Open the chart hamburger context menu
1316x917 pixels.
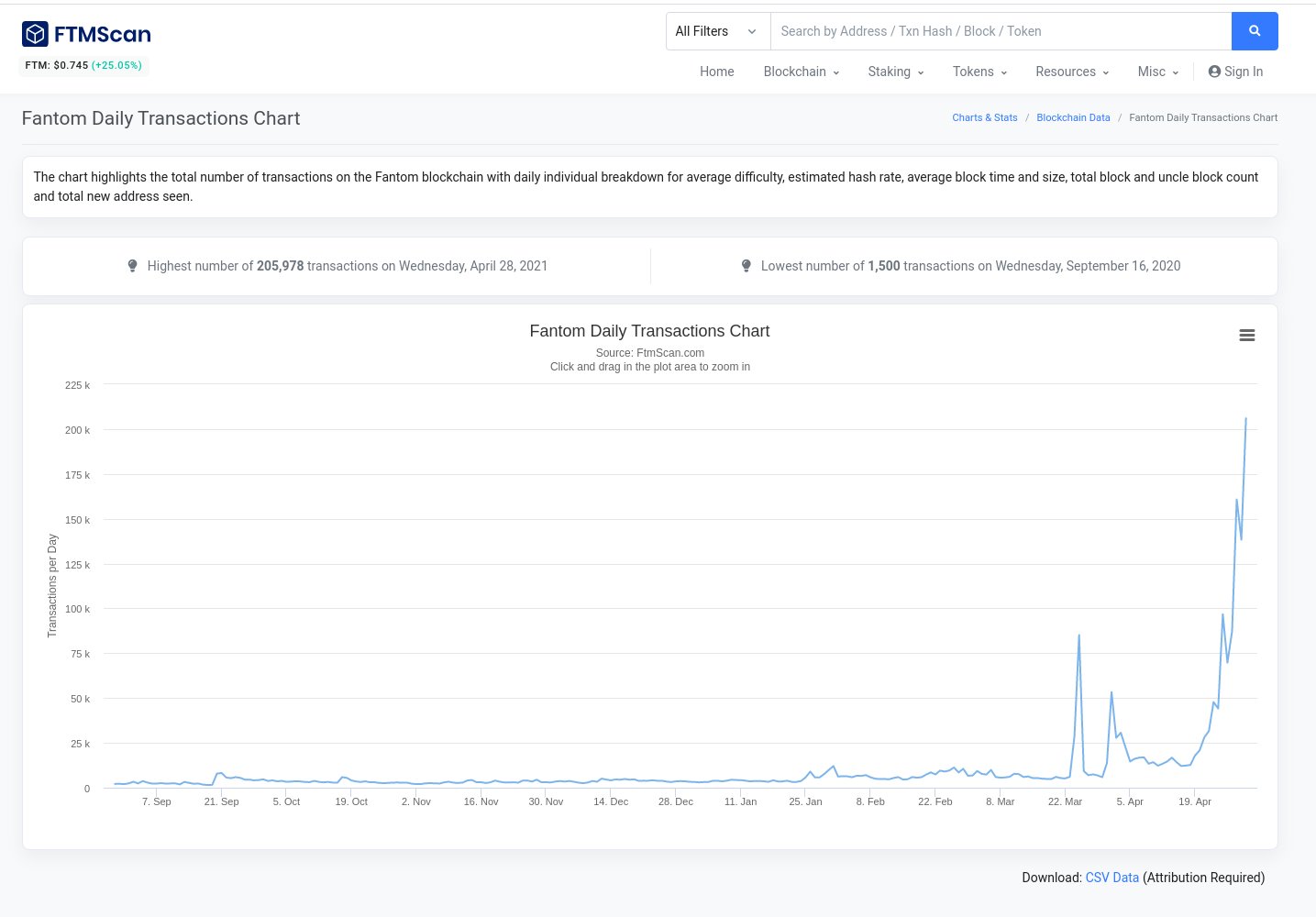click(x=1247, y=336)
